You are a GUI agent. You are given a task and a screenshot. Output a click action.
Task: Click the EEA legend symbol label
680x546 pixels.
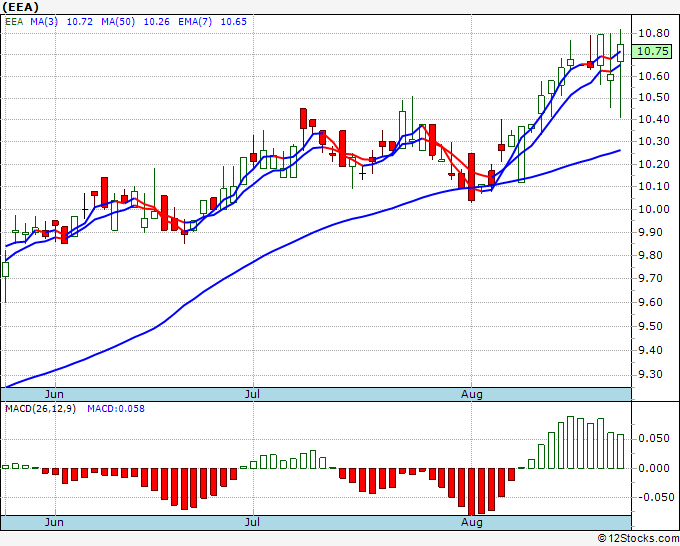tap(14, 22)
